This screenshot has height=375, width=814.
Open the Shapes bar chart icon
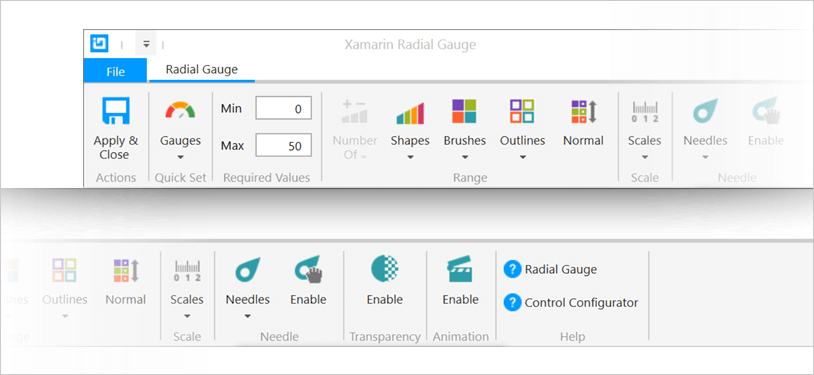[x=410, y=113]
